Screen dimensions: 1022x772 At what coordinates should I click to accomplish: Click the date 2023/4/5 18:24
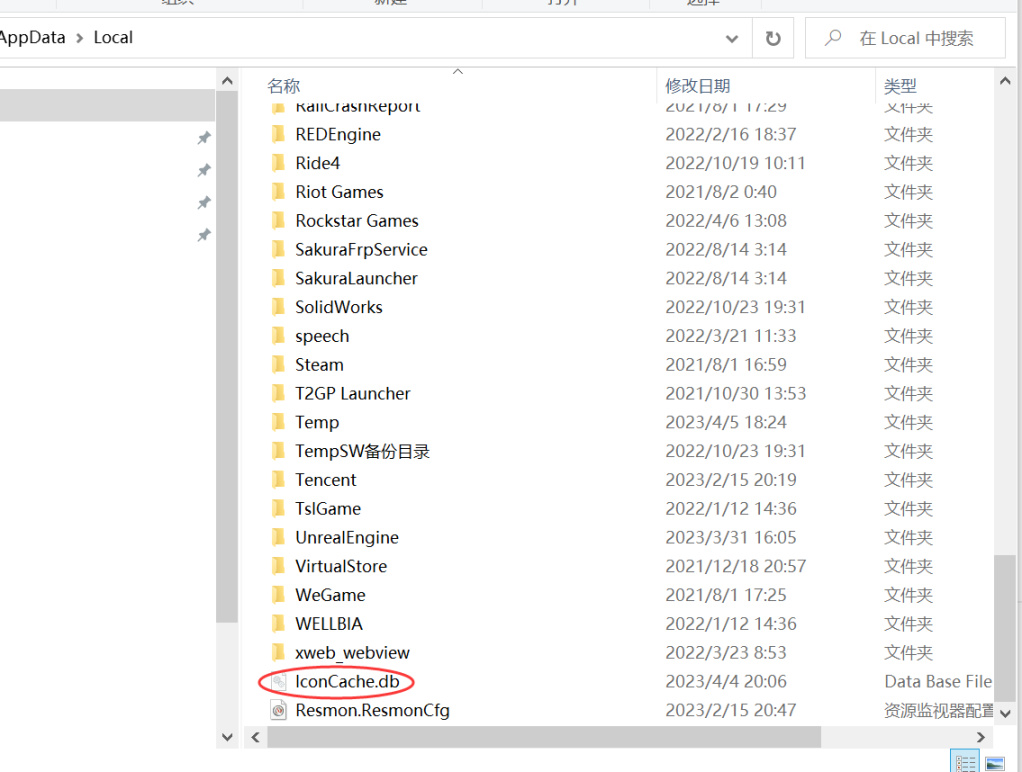point(725,422)
